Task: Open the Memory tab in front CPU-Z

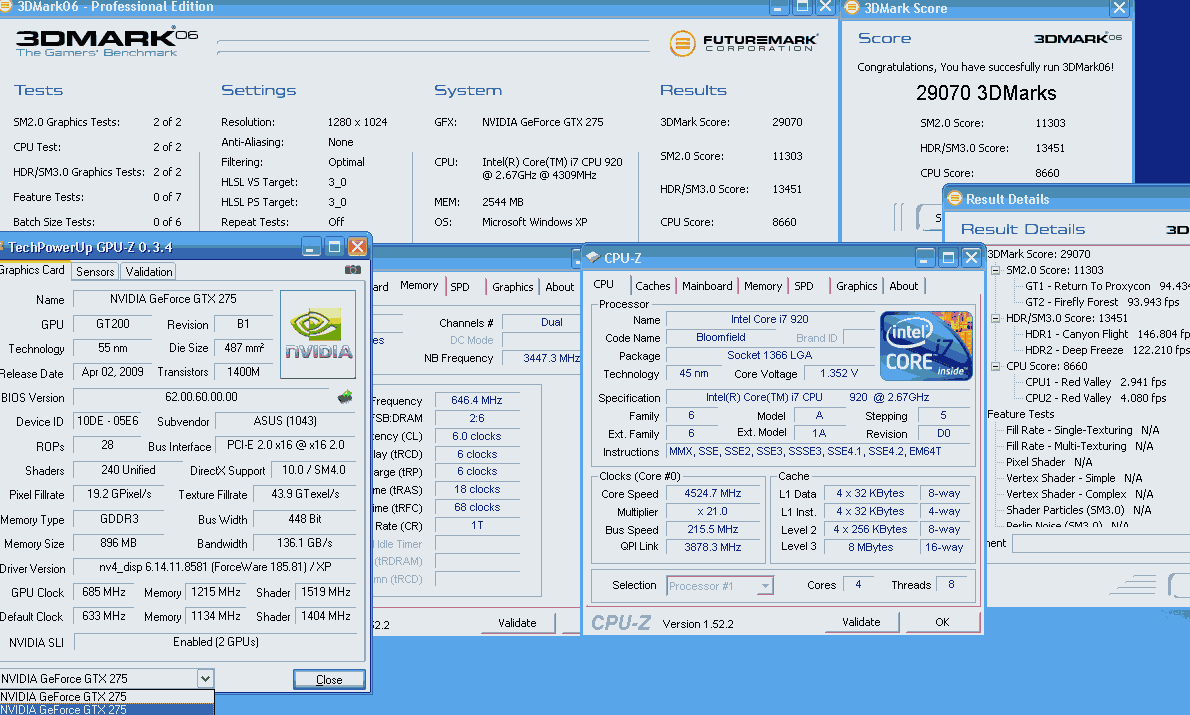Action: 763,286
